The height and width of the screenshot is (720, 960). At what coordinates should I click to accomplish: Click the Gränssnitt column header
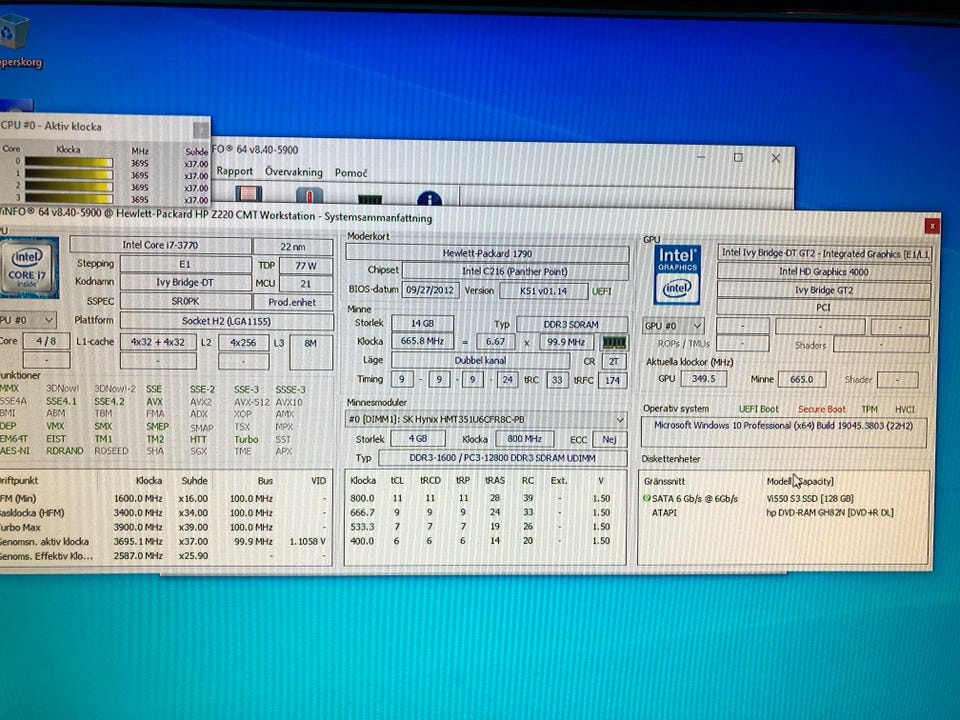tap(664, 481)
